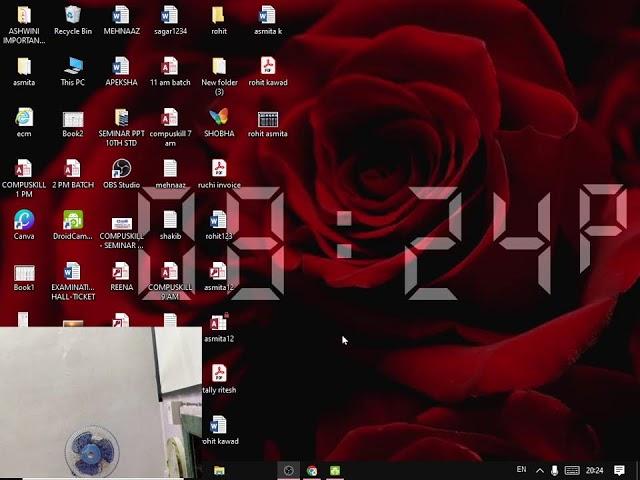Image resolution: width=640 pixels, height=480 pixels.
Task: Select the compuskill 7 am file
Action: 170,127
